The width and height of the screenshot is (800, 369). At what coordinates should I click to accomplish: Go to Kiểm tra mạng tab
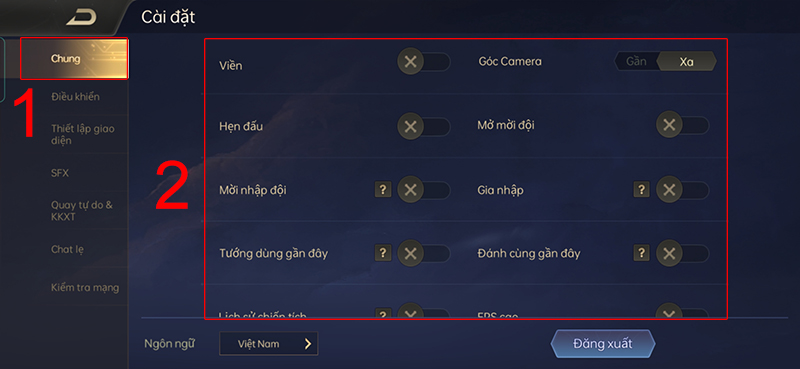tap(85, 287)
